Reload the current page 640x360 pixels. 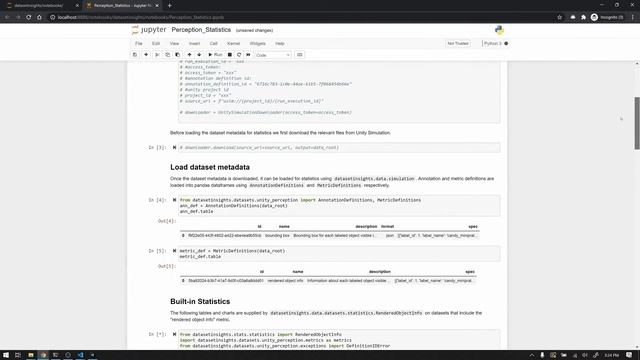[x=29, y=17]
